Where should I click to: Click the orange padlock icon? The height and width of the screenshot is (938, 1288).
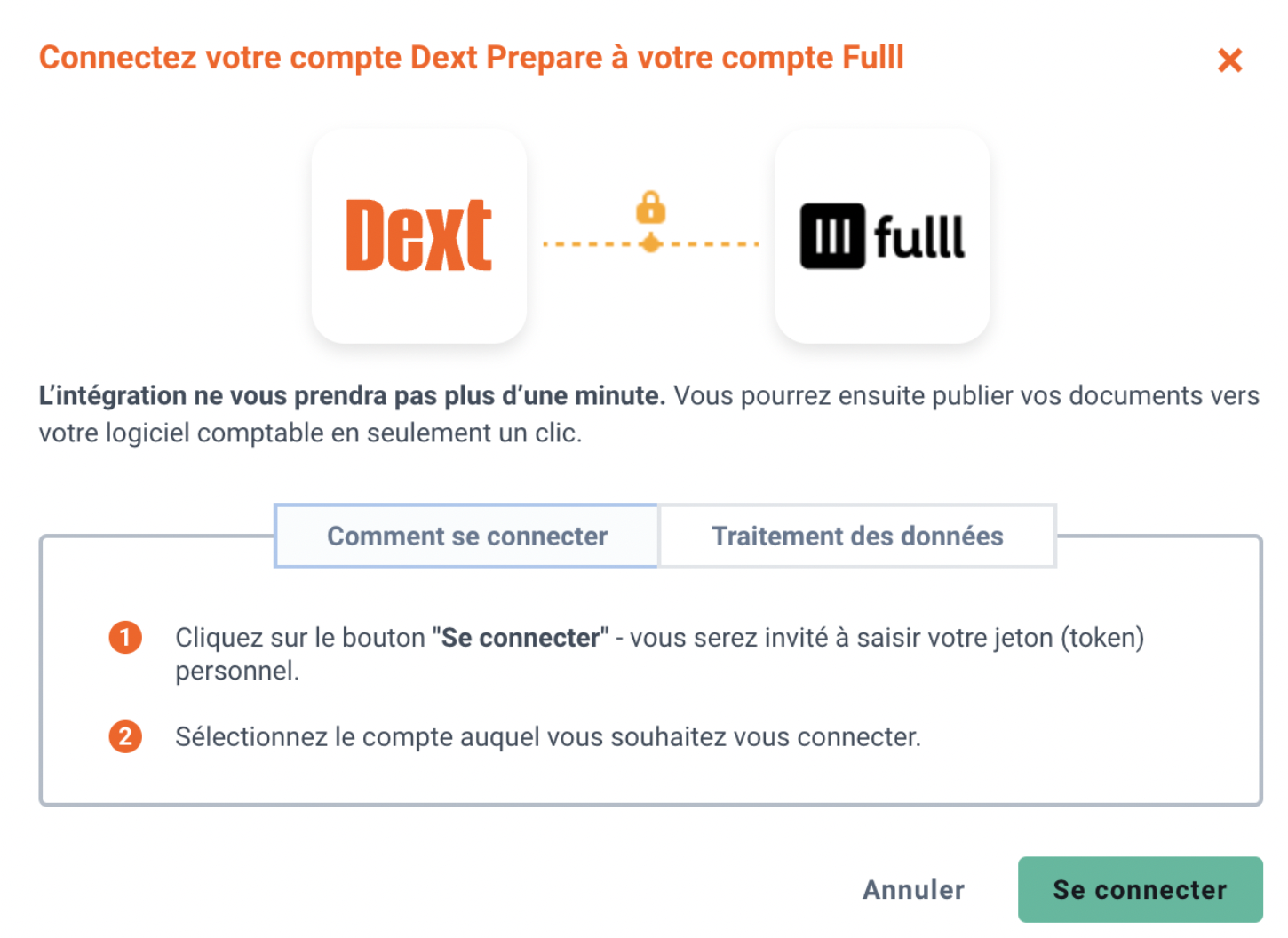[x=650, y=208]
